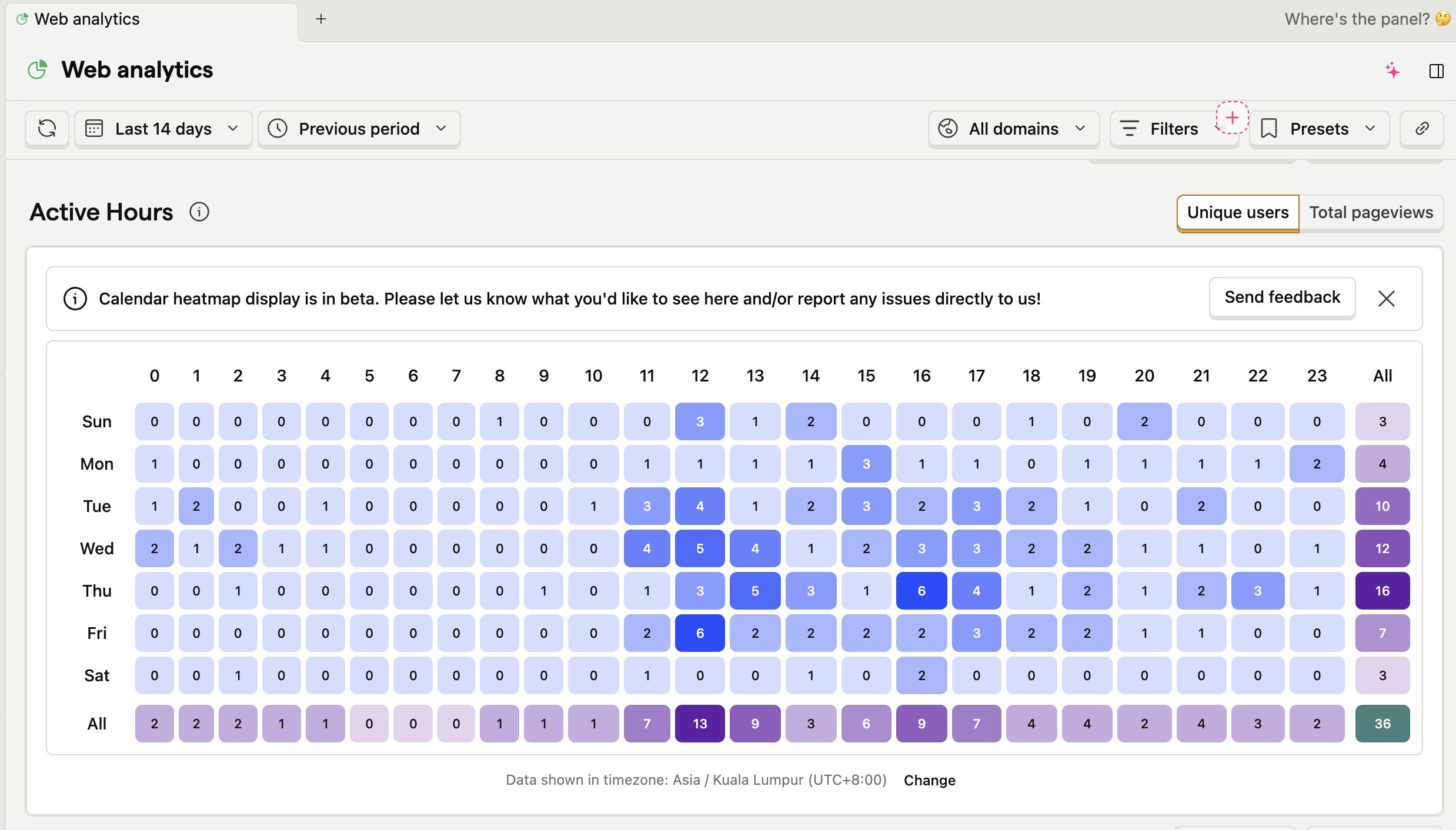Click the Send feedback button
The height and width of the screenshot is (830, 1456).
[x=1282, y=297]
